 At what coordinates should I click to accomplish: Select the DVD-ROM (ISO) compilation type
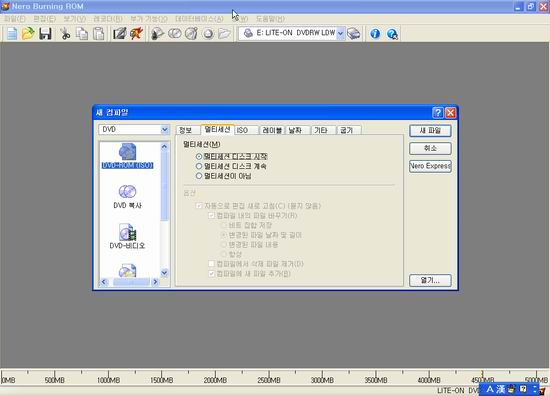127,156
